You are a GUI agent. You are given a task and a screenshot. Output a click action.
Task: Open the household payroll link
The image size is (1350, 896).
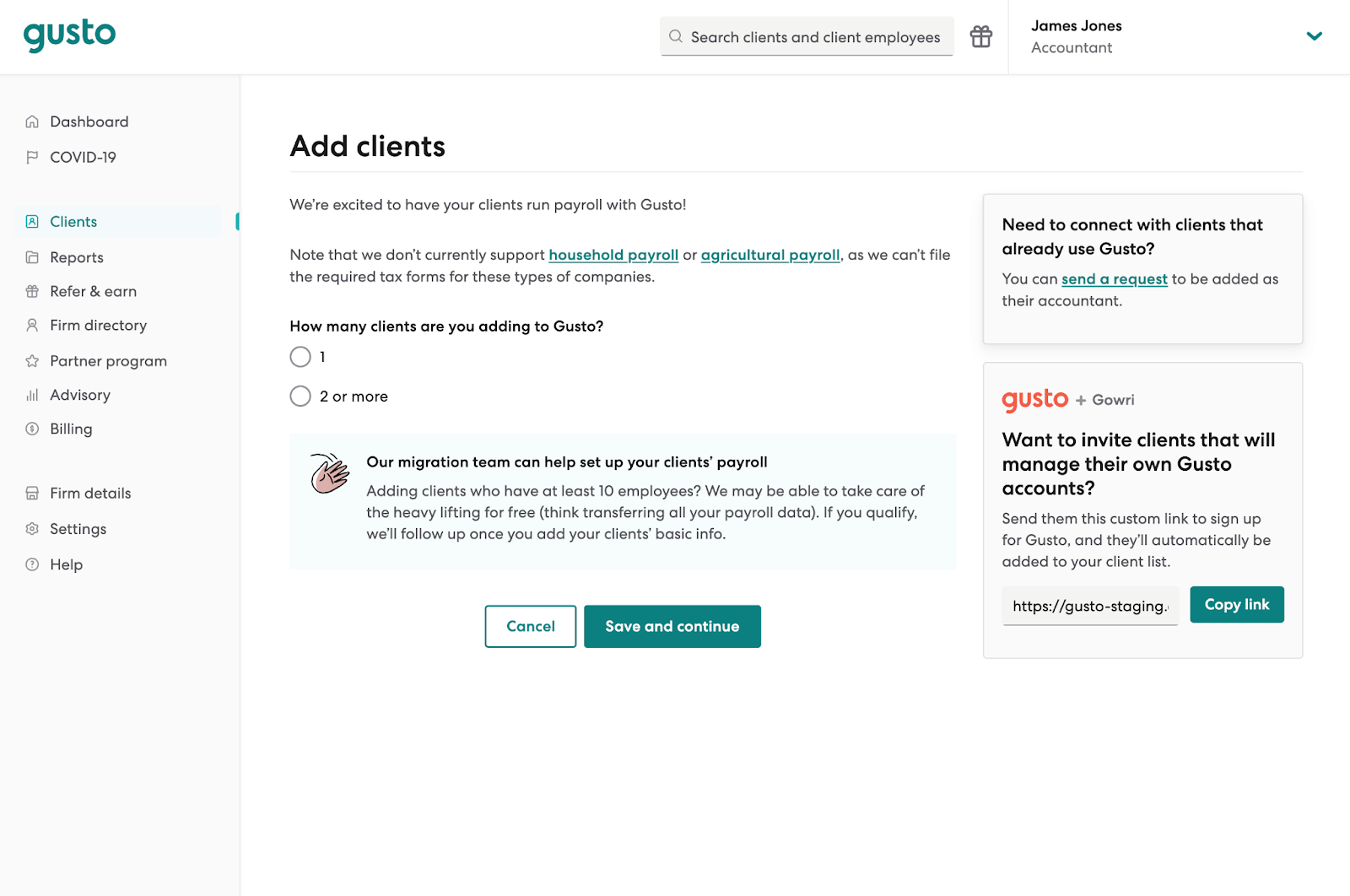[x=613, y=255]
